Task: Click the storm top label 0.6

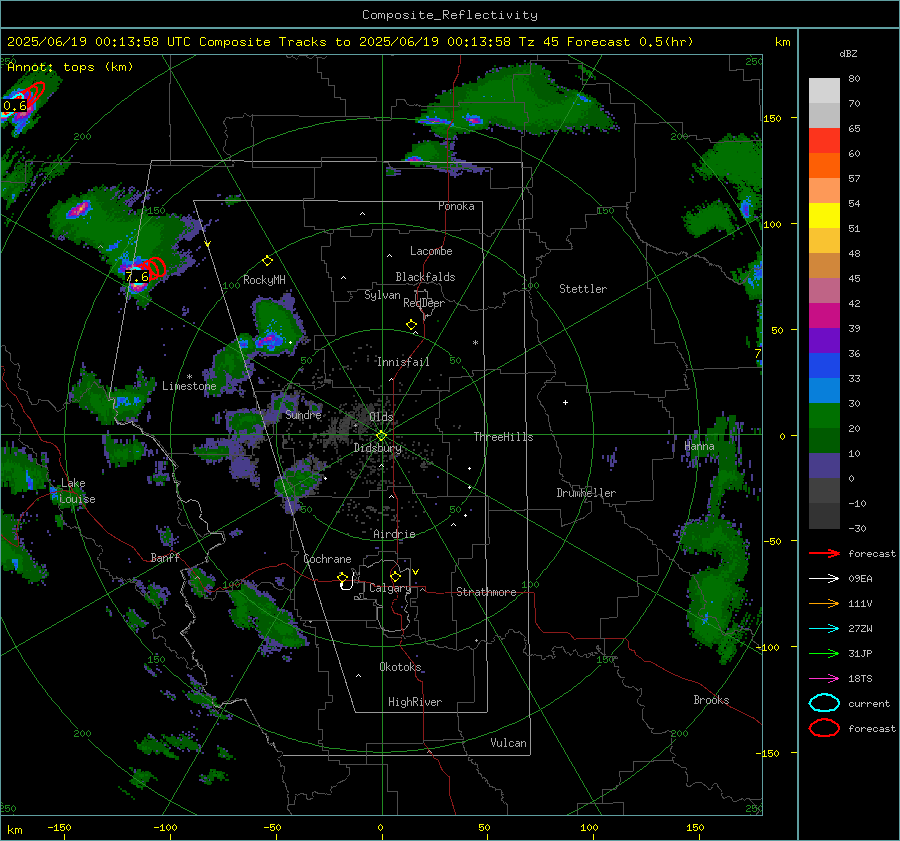Action: pyautogui.click(x=14, y=106)
